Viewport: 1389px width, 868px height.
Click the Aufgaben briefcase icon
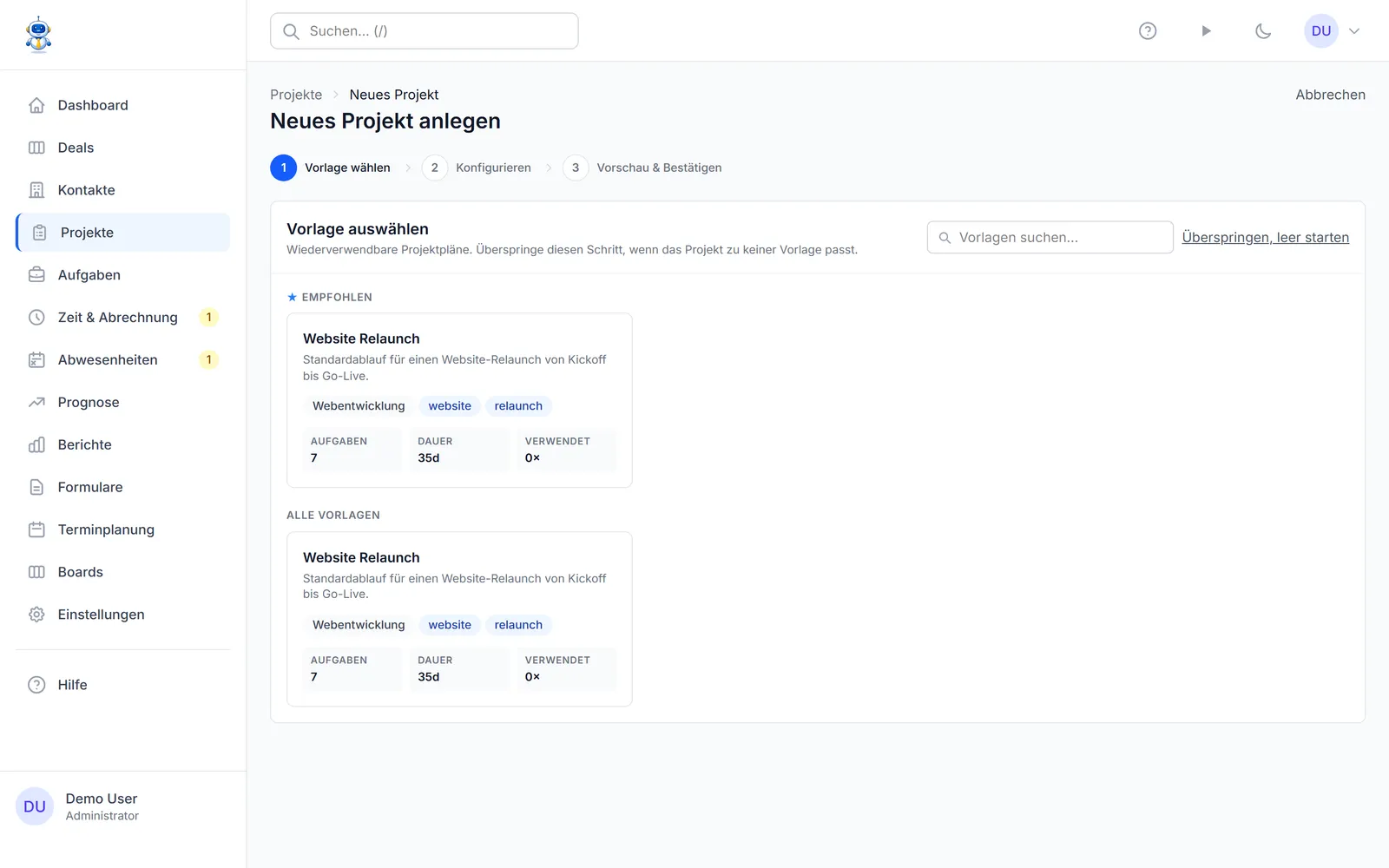pos(36,275)
